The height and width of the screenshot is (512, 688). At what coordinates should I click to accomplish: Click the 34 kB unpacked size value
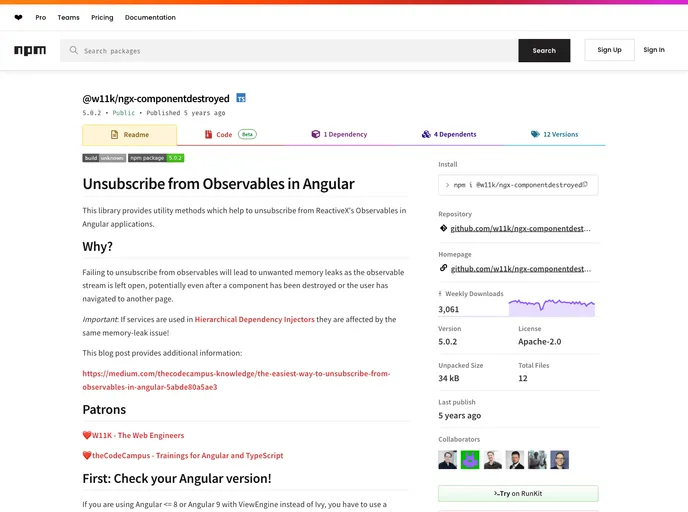pos(449,378)
